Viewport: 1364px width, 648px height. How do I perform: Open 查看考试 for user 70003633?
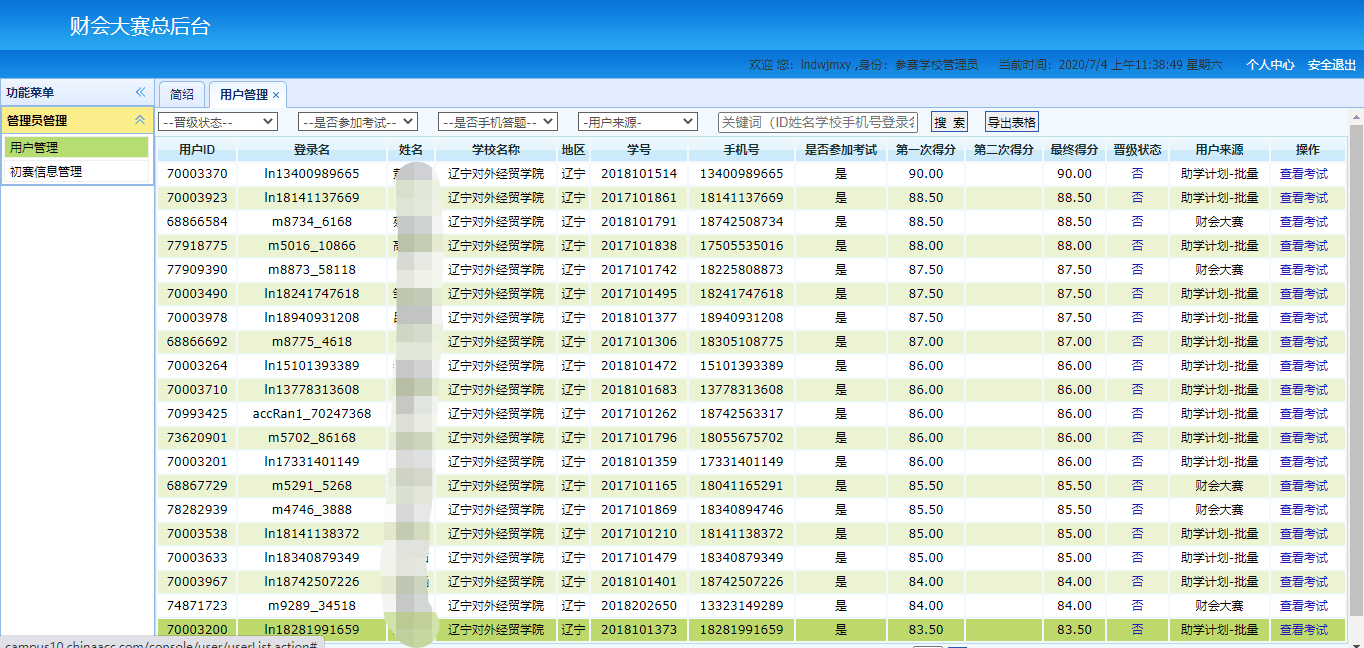pos(1304,558)
